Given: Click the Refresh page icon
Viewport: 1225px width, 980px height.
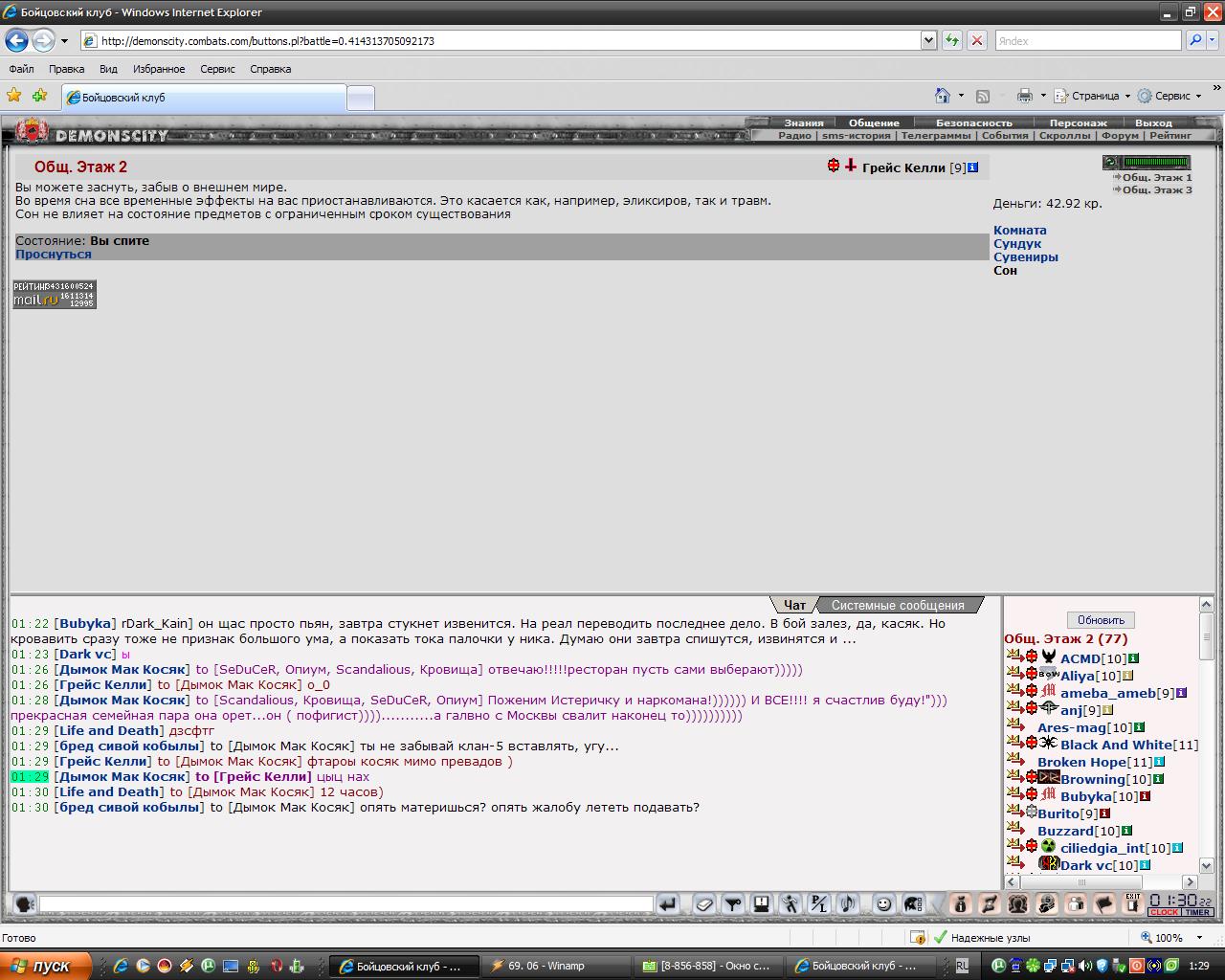Looking at the screenshot, I should tap(952, 40).
